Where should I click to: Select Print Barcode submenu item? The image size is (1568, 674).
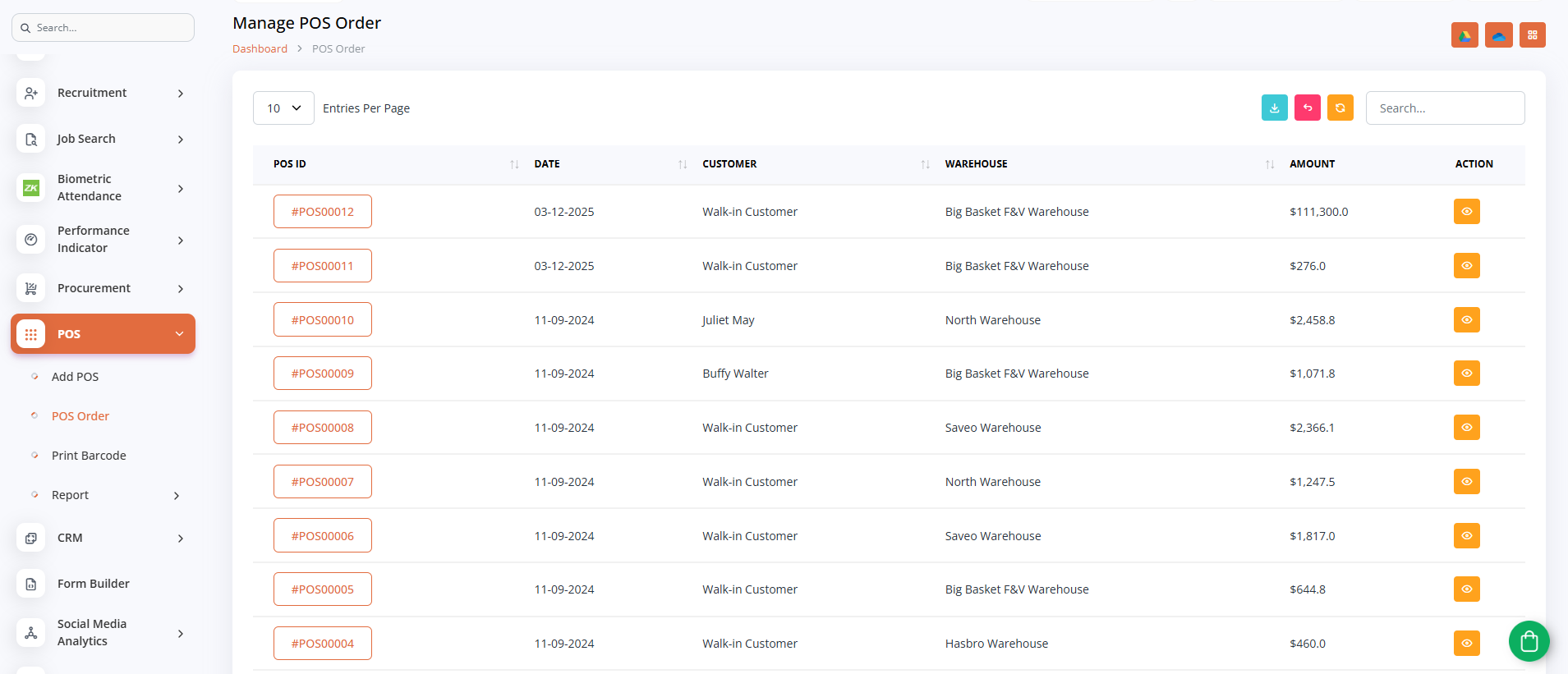pyautogui.click(x=89, y=456)
